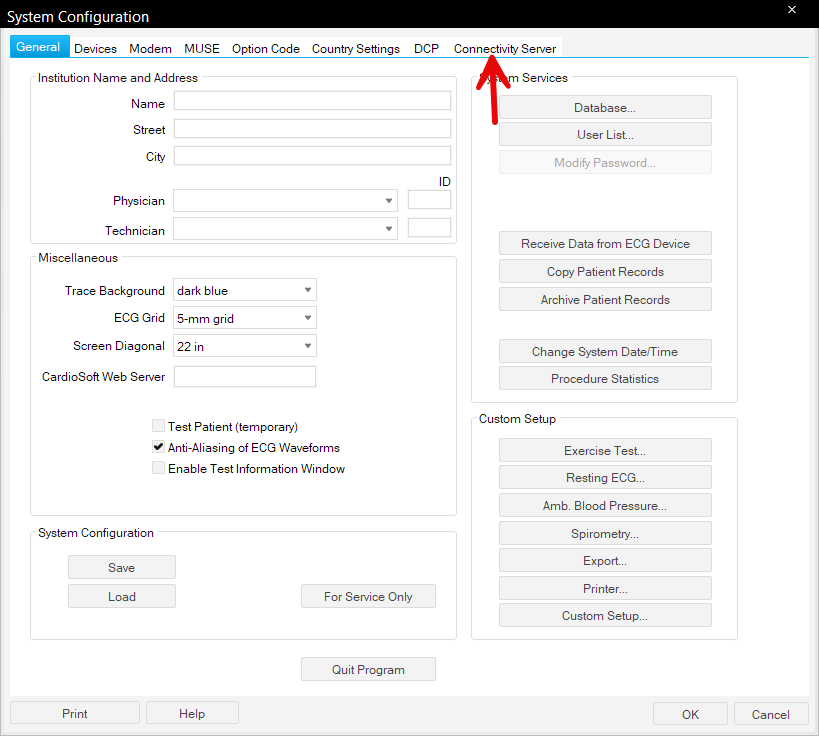Switch to the Devices tab
This screenshot has height=736, width=819.
tap(95, 48)
